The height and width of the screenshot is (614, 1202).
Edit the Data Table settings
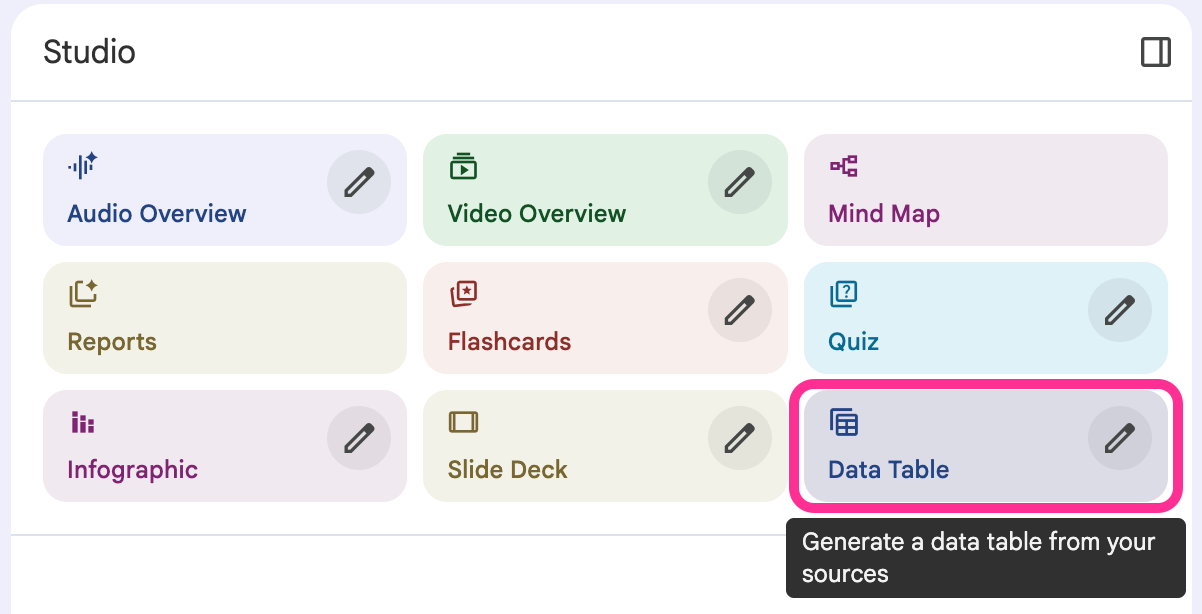tap(1120, 437)
